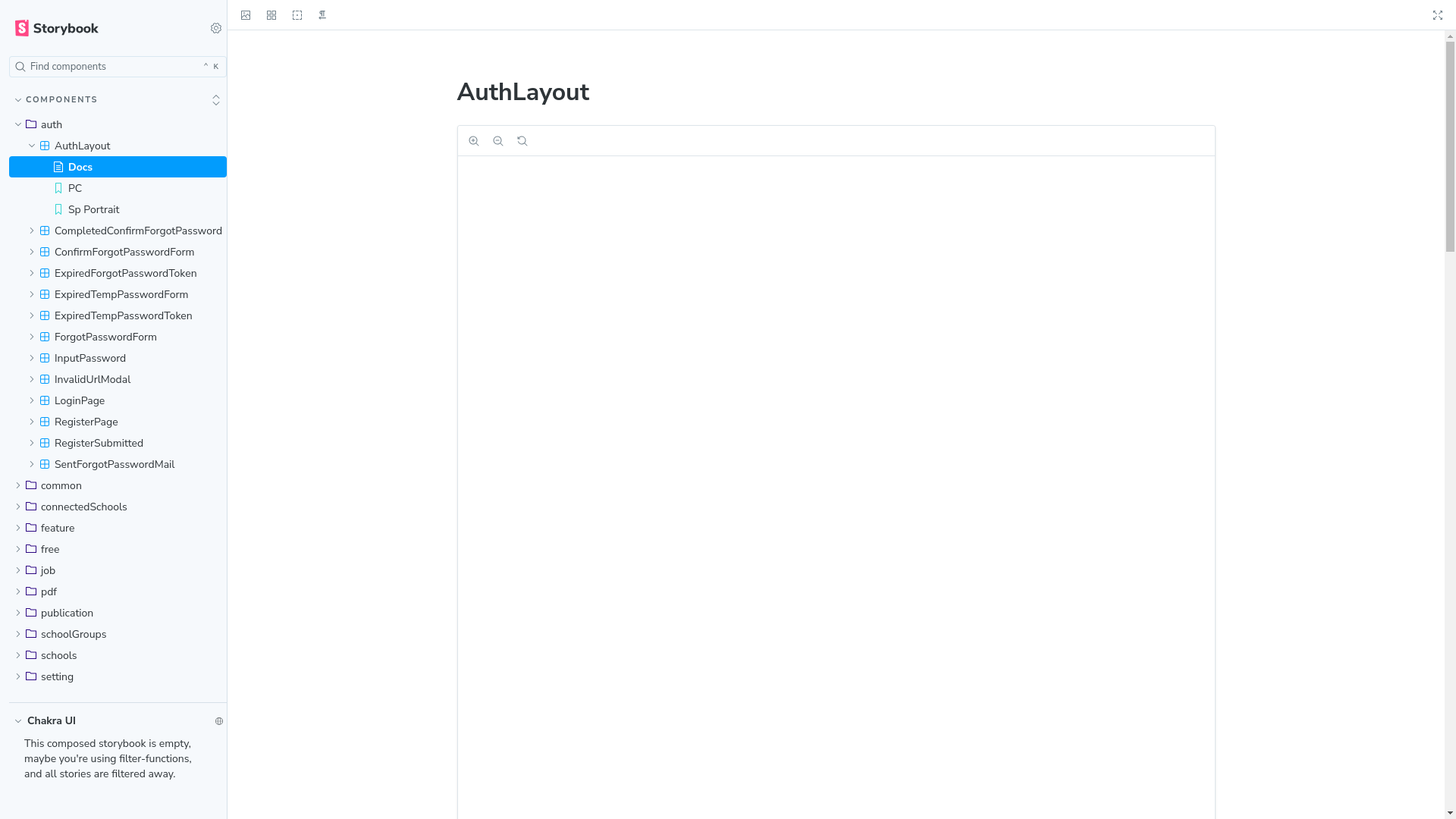This screenshot has height=819, width=1456.
Task: Click the page vertical scrollbar
Action: (x=1450, y=146)
